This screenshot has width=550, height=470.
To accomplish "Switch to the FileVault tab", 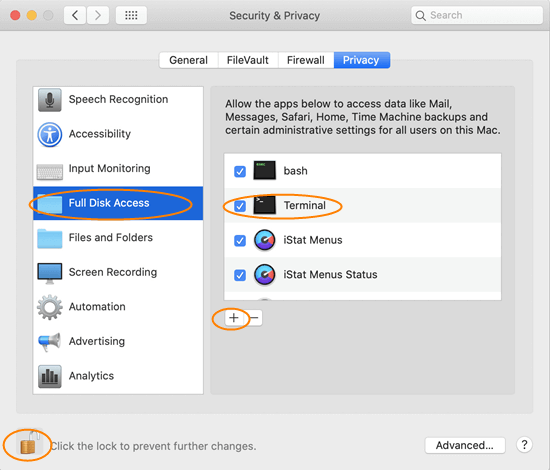I will (x=248, y=60).
